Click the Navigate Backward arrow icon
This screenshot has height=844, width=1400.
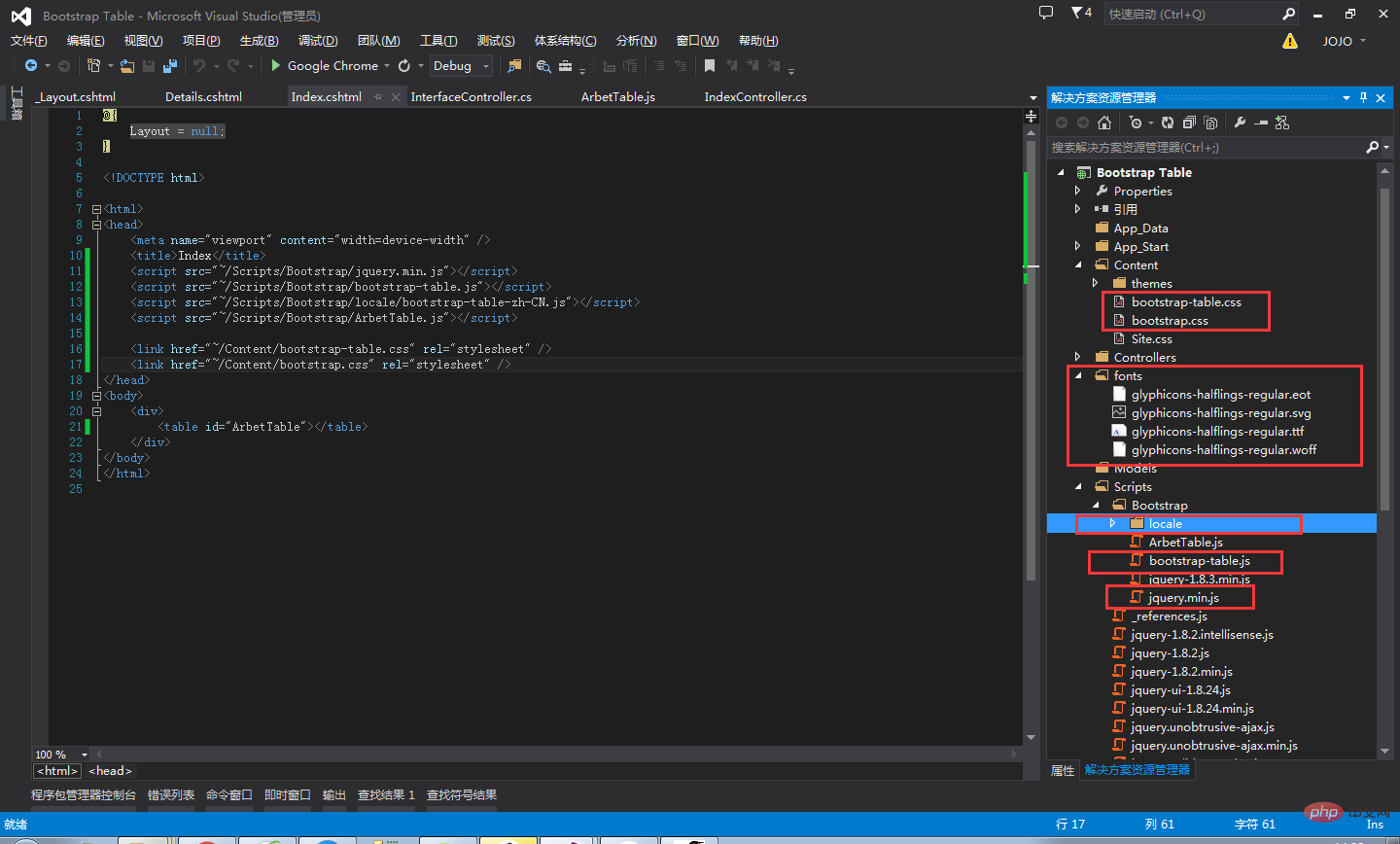point(31,66)
